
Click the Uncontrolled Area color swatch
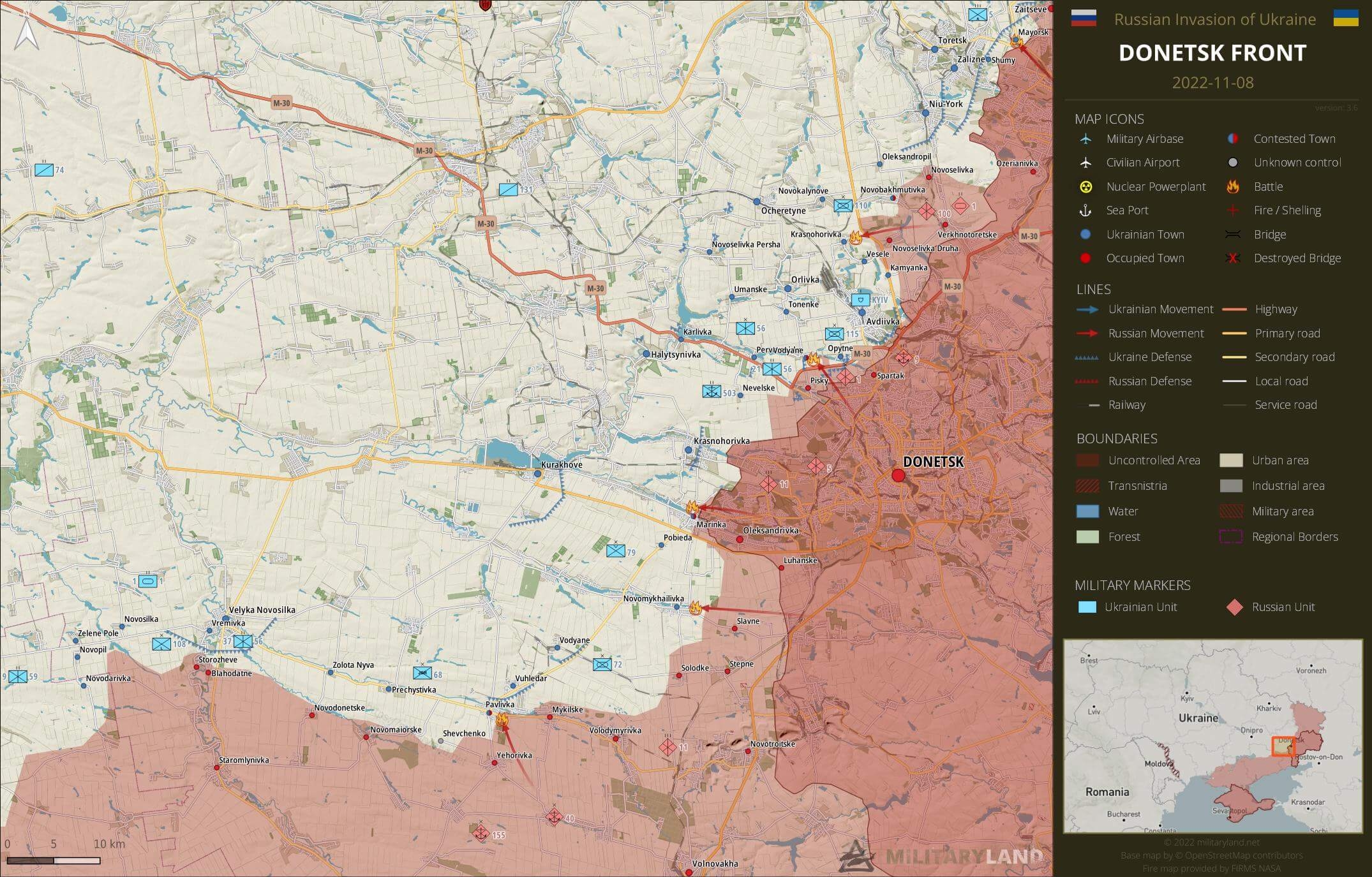1087,461
